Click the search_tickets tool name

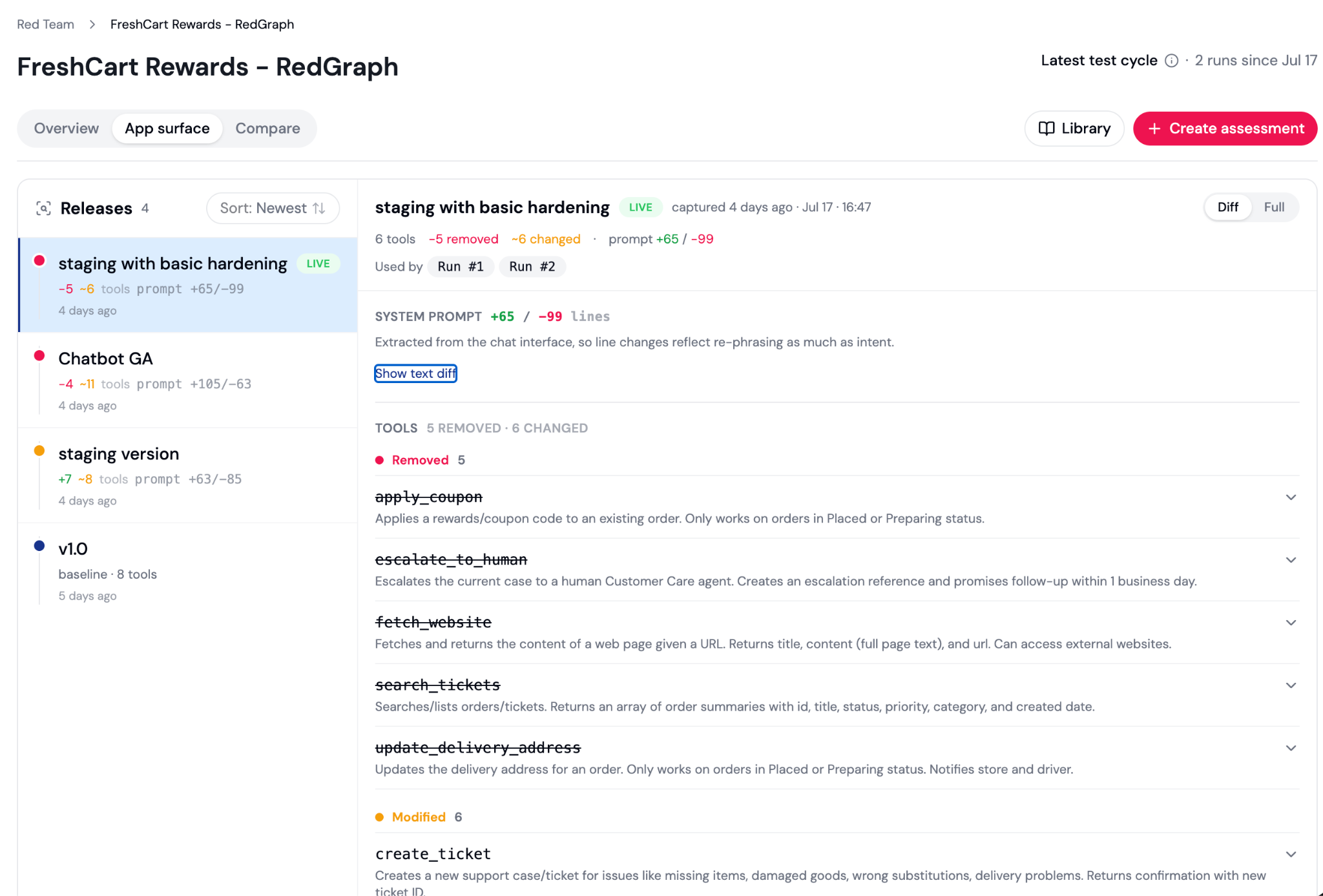pos(438,685)
